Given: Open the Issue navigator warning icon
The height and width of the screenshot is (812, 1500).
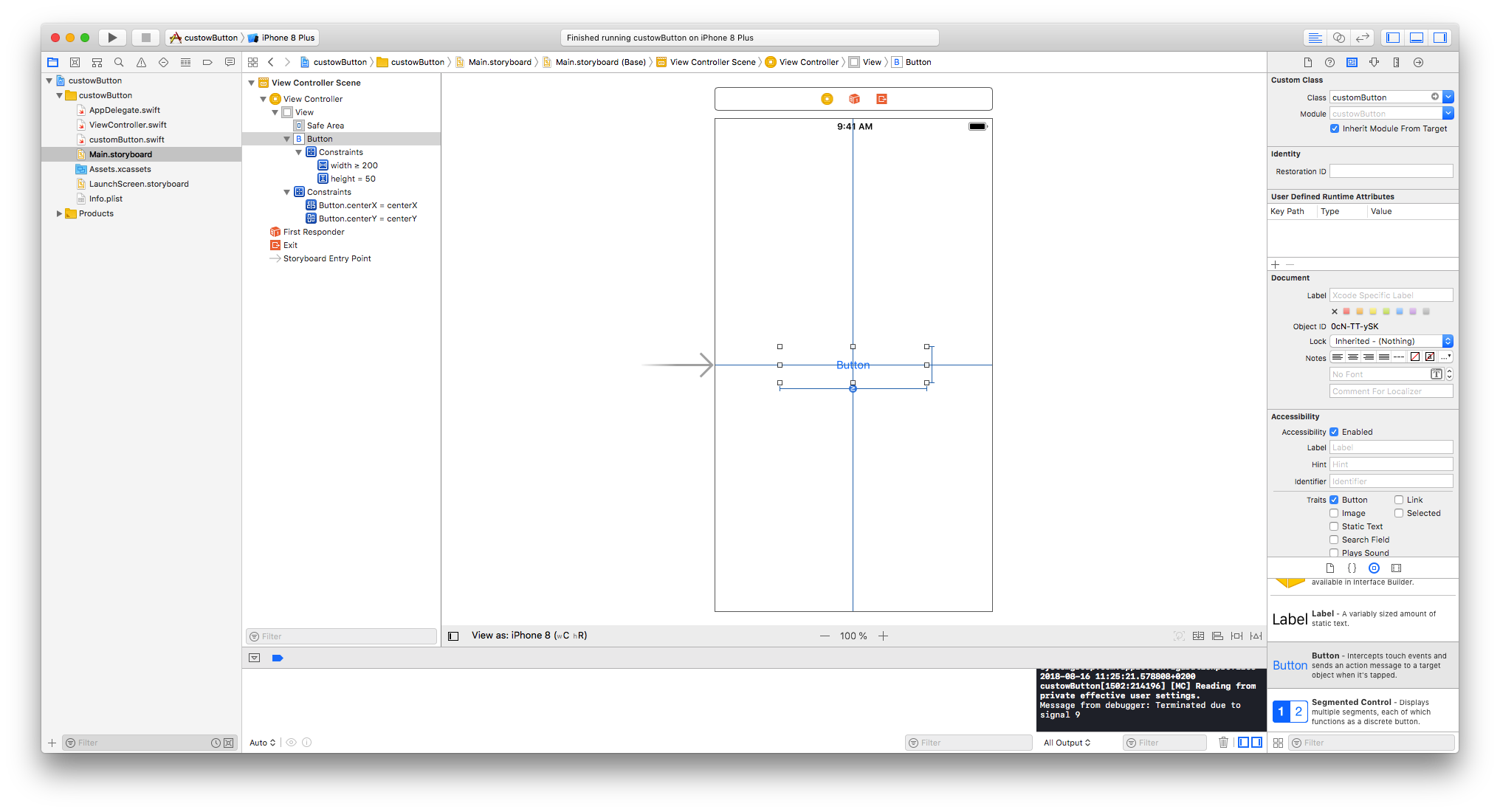Looking at the screenshot, I should point(141,63).
